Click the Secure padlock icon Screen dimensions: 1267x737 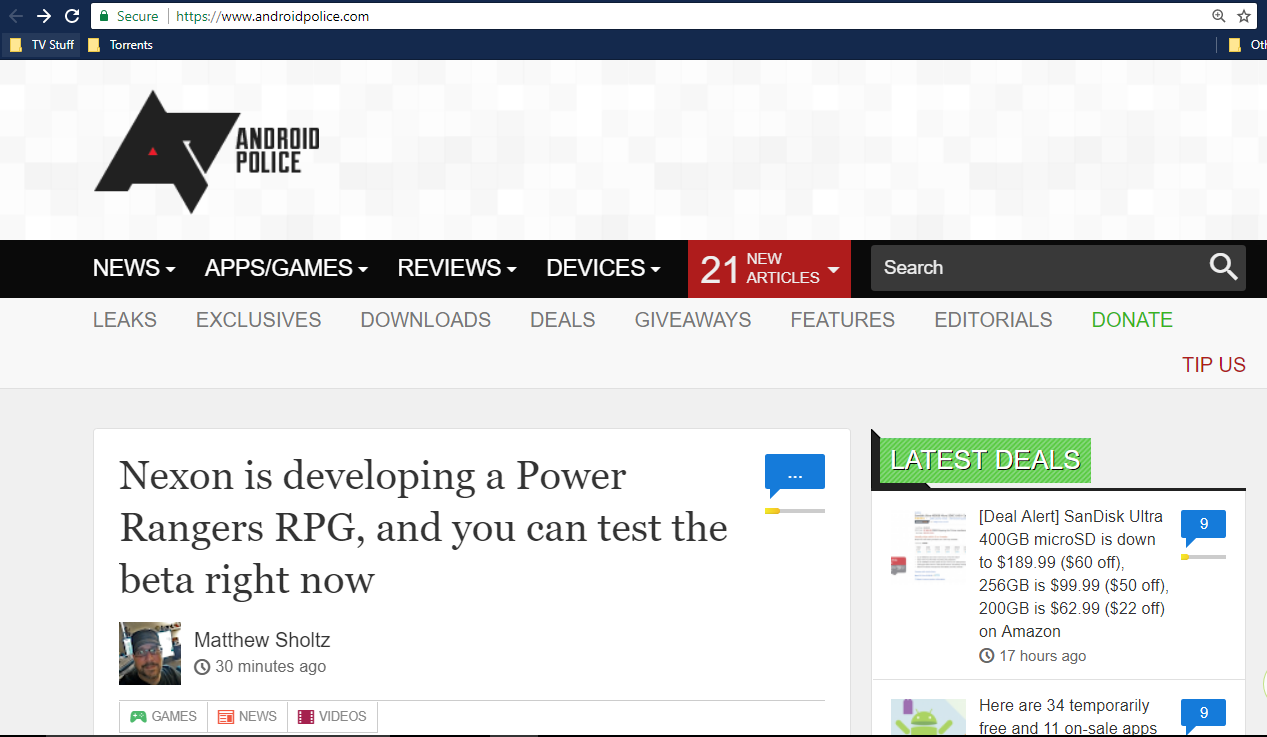pyautogui.click(x=103, y=16)
